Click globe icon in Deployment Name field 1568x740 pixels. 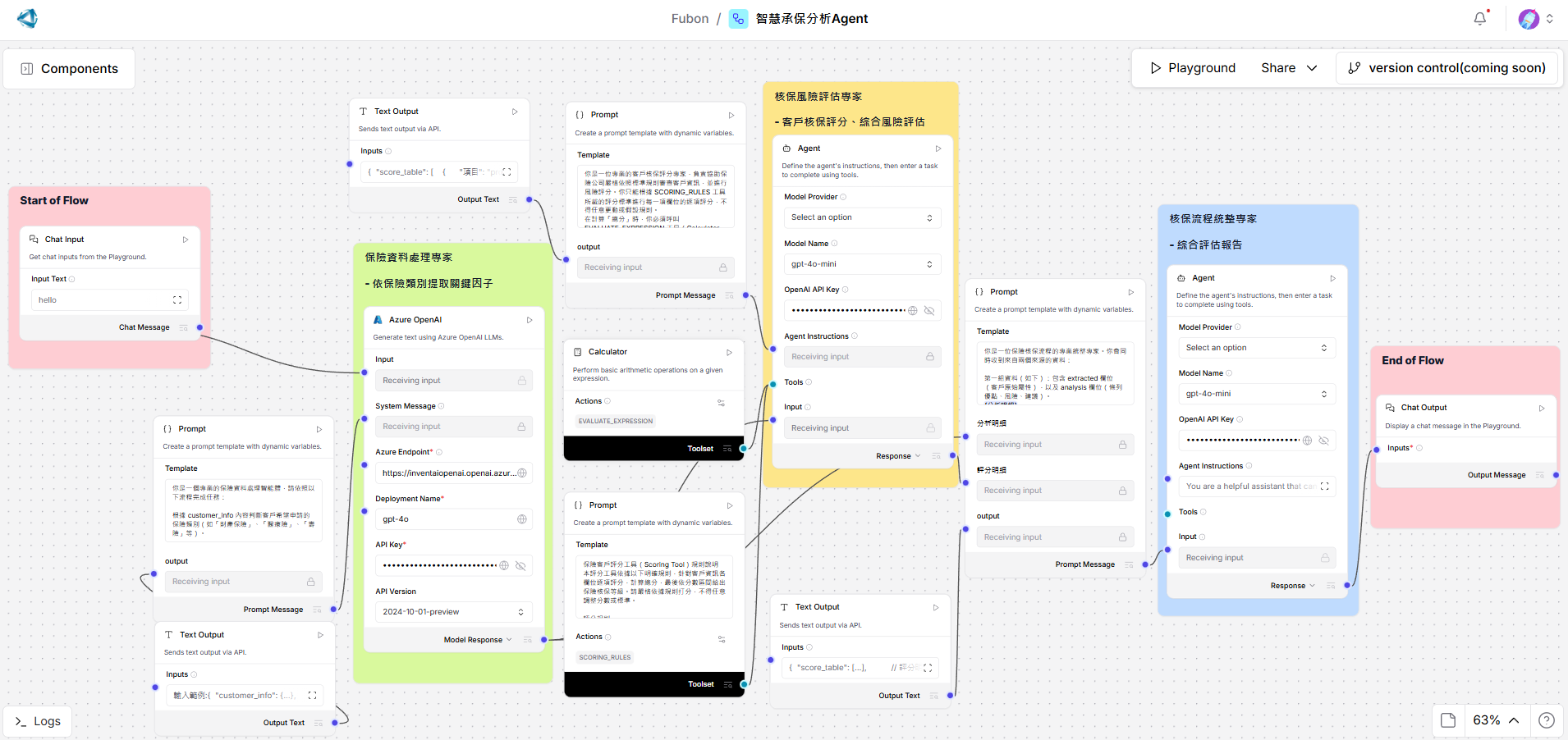pyautogui.click(x=521, y=519)
